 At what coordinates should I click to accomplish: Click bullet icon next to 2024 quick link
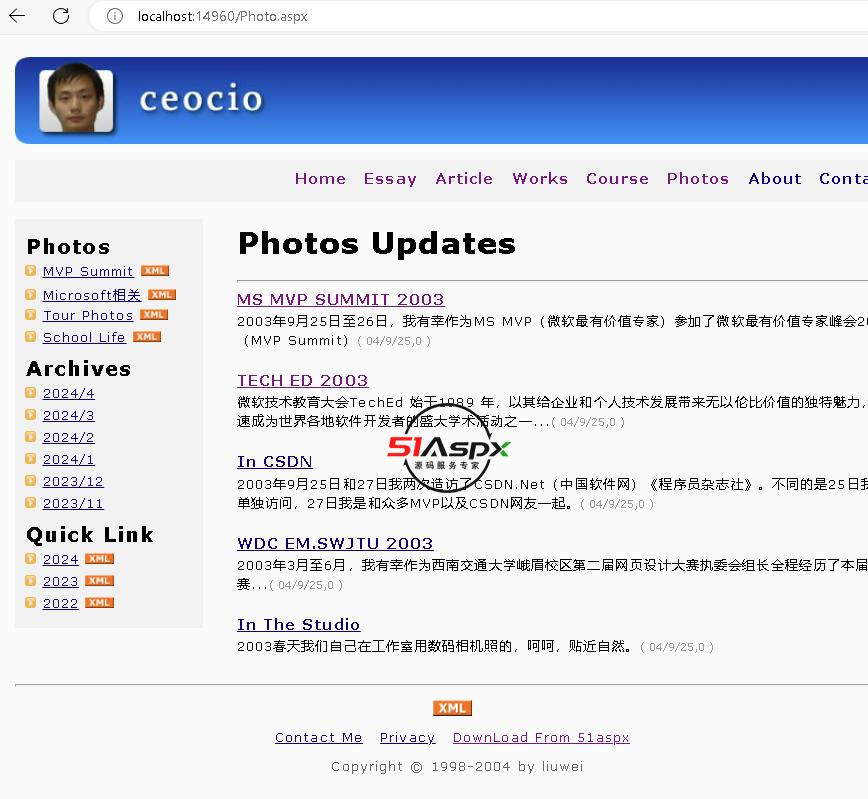[30, 559]
